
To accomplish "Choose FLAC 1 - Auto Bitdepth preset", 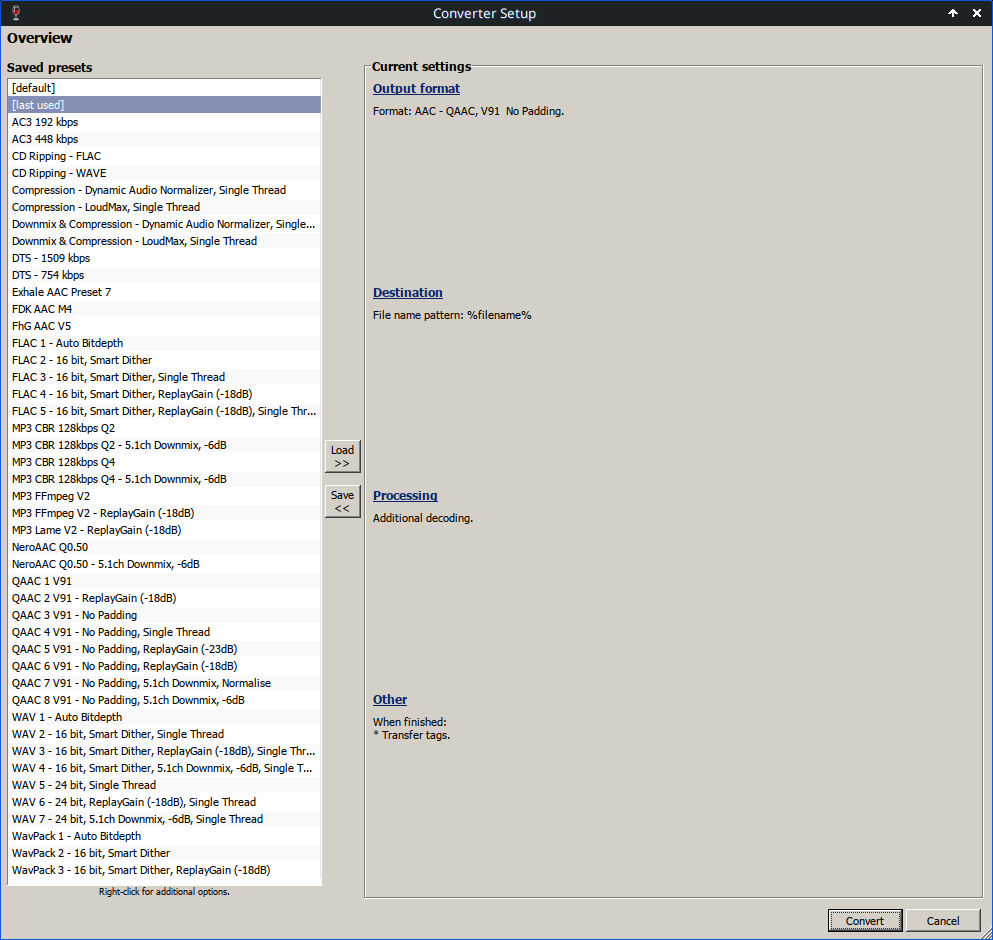I will coord(164,343).
